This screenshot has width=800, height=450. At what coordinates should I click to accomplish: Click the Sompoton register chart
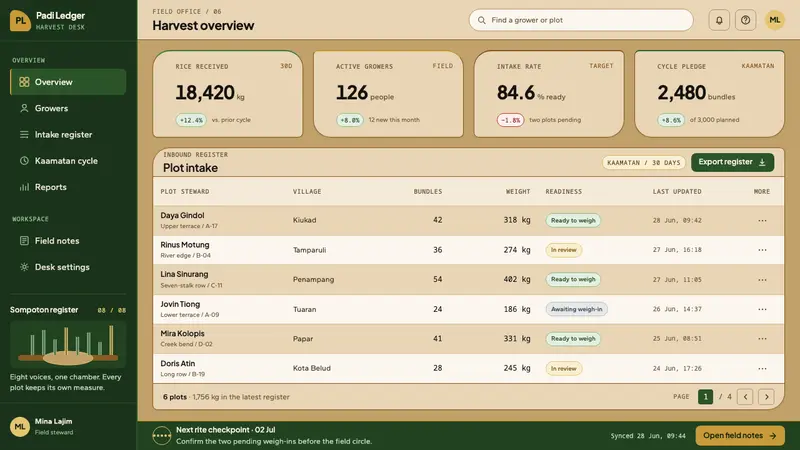[68, 344]
